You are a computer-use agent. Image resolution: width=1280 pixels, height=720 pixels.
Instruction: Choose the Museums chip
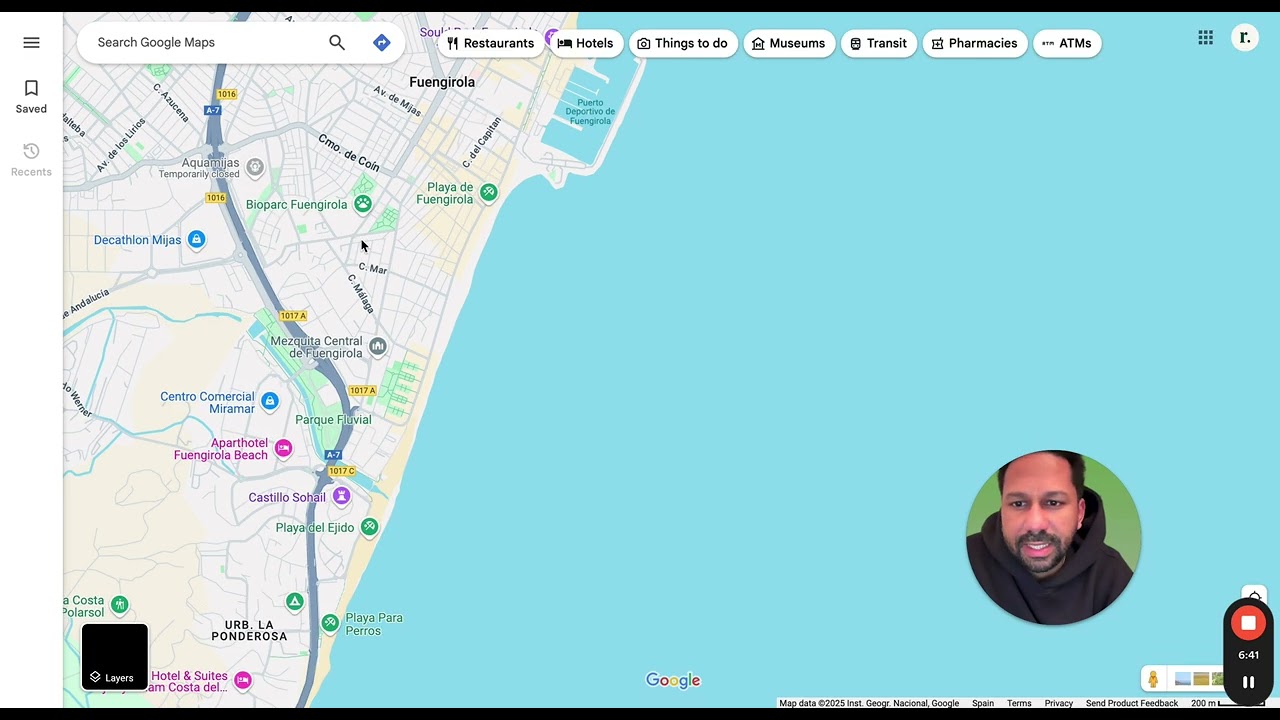tap(789, 43)
